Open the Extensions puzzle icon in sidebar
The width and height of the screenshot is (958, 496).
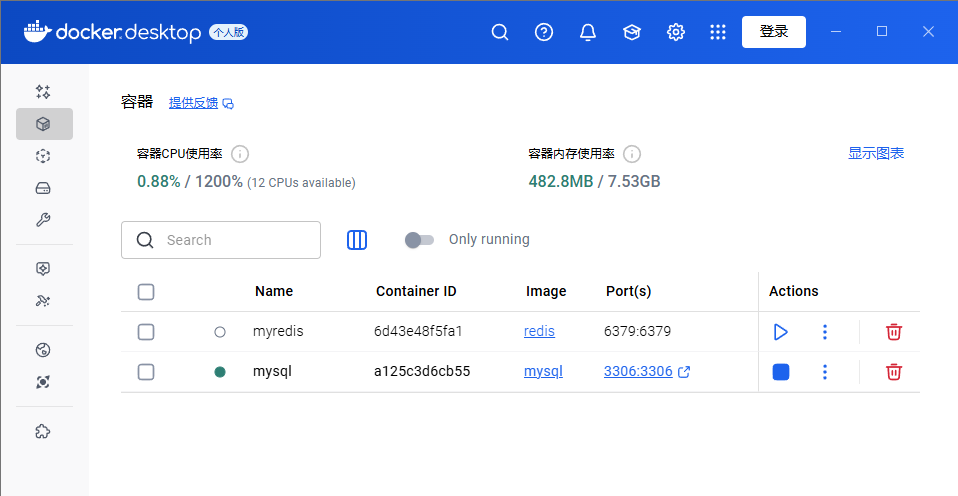click(43, 432)
